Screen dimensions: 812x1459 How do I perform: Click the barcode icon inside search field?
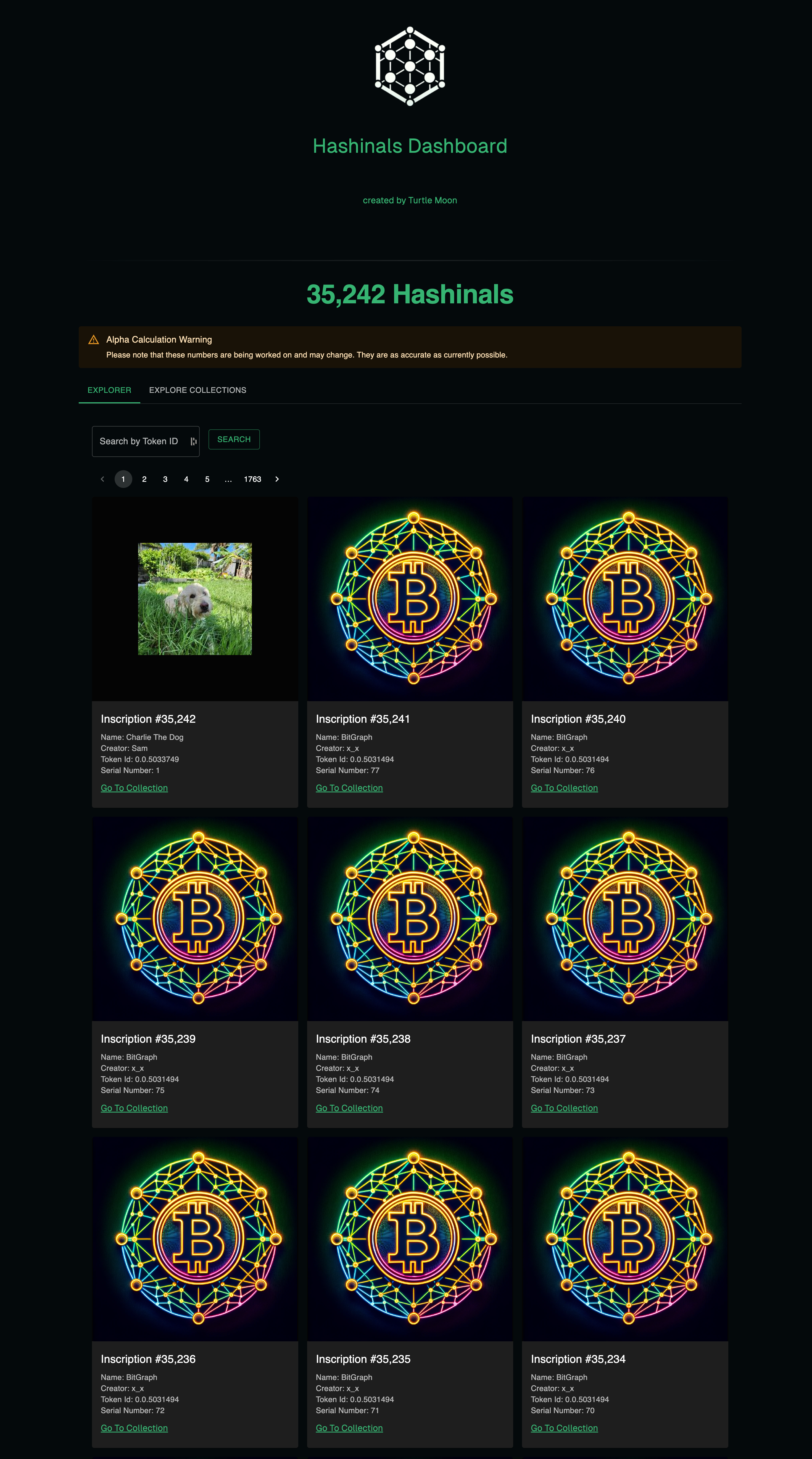point(193,441)
